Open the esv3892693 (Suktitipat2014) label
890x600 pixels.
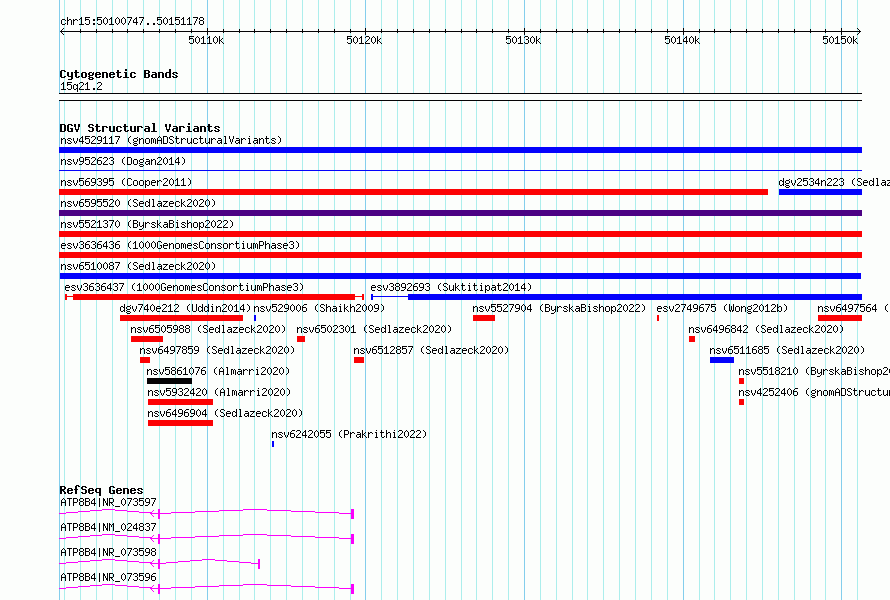[451, 287]
